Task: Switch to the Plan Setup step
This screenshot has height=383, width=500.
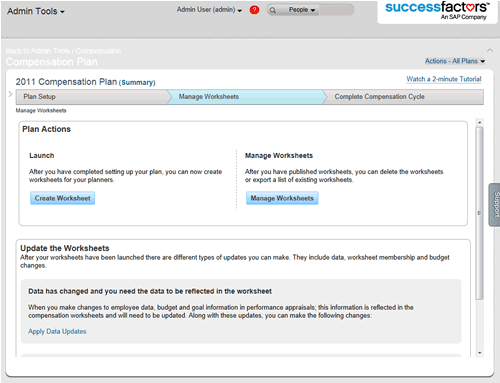Action: 92,97
